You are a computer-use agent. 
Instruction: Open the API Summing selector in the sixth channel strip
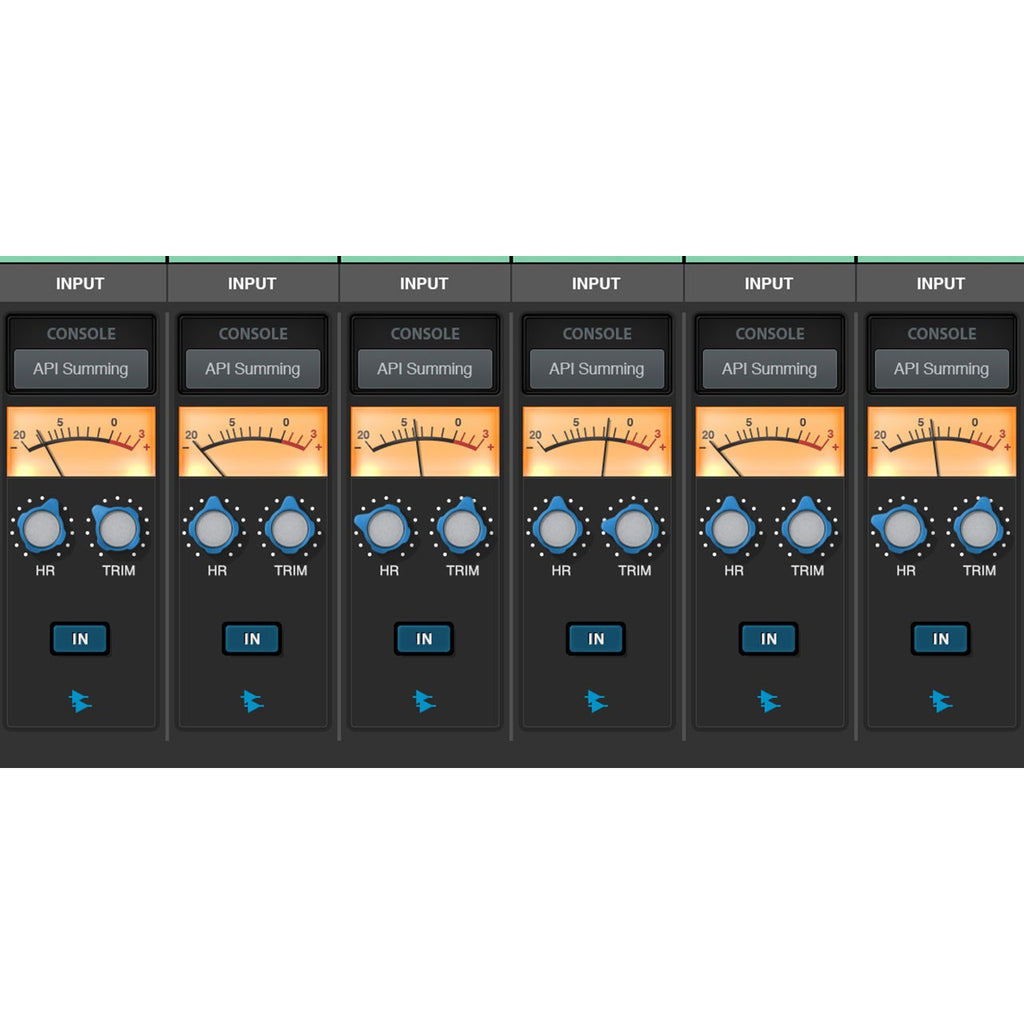point(942,369)
